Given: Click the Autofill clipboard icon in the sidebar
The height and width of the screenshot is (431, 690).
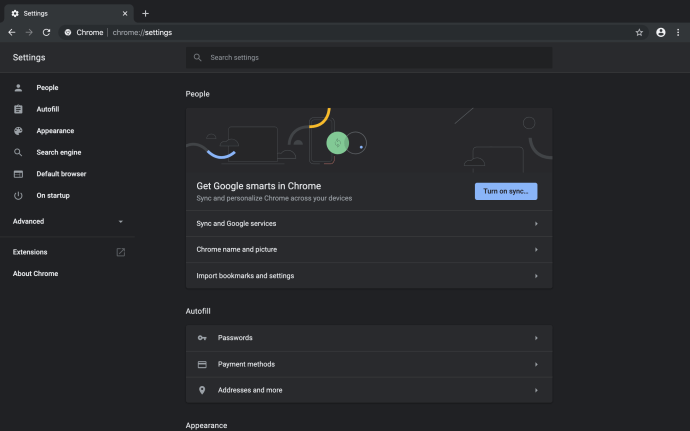Looking at the screenshot, I should click(18, 109).
